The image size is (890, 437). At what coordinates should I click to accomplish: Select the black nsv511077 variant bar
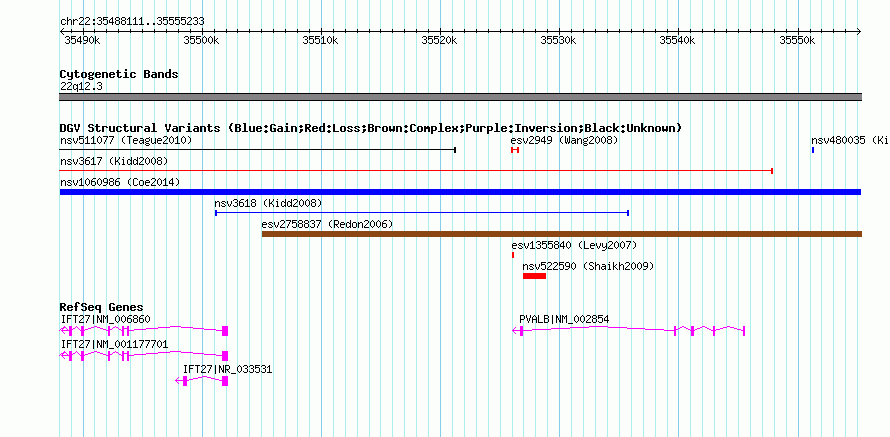[x=258, y=150]
